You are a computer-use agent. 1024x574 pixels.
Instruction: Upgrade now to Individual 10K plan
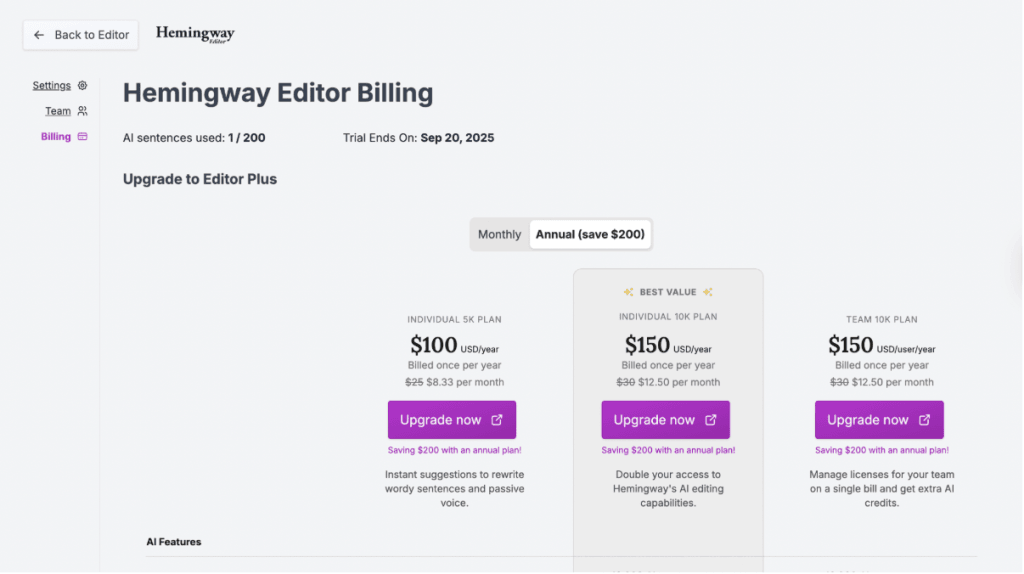coord(655,420)
